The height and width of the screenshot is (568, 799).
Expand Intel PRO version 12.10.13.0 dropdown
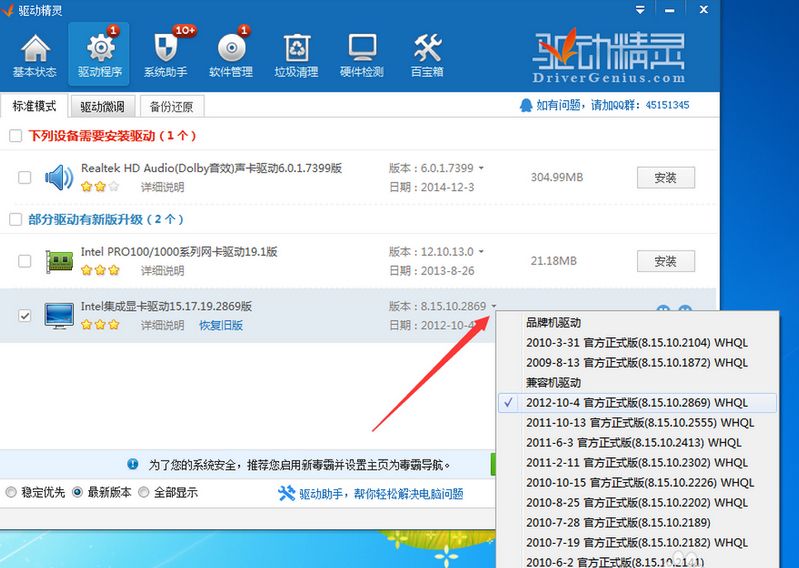[481, 252]
